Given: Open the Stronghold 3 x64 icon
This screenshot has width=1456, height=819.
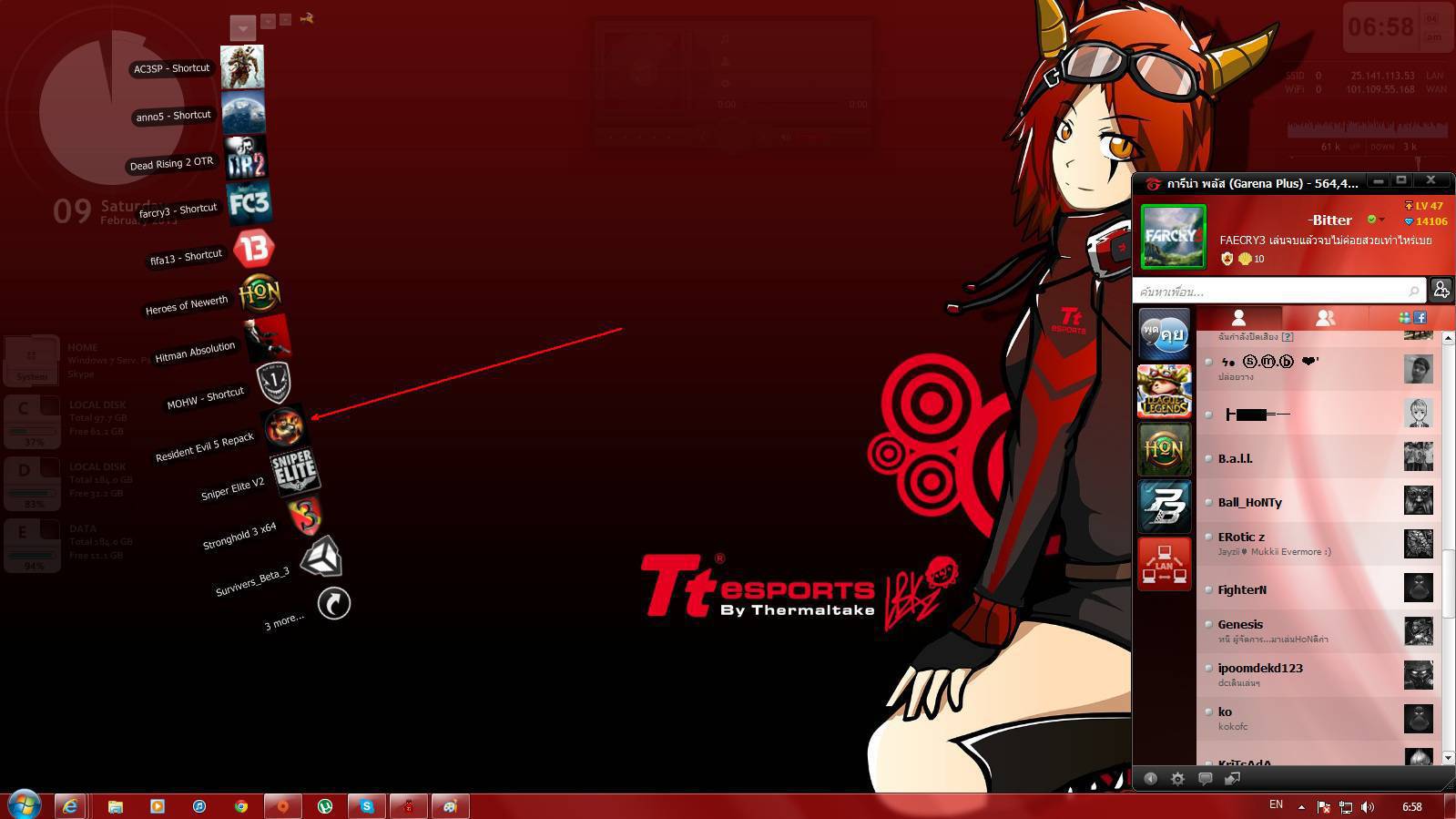Looking at the screenshot, I should (307, 516).
